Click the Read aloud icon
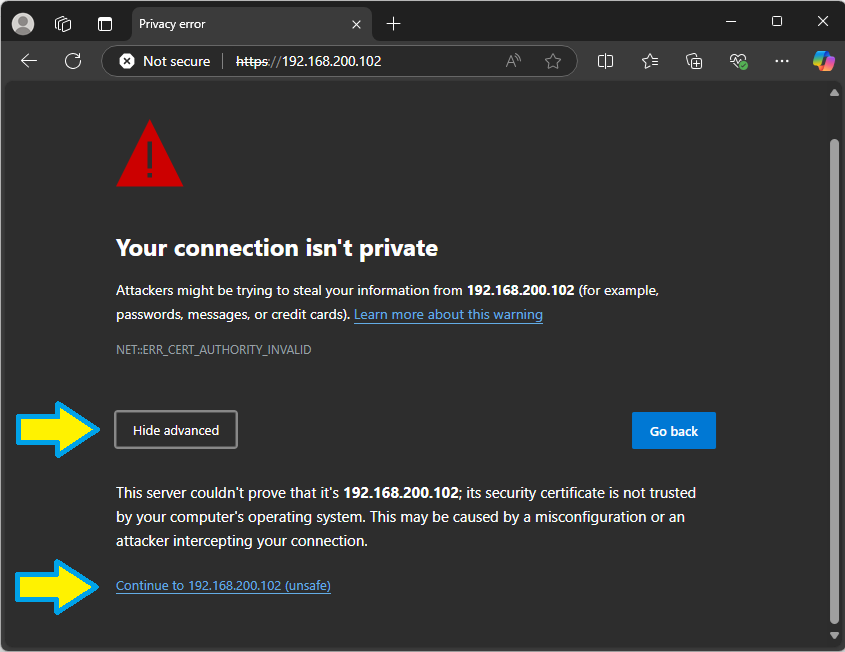 tap(513, 61)
